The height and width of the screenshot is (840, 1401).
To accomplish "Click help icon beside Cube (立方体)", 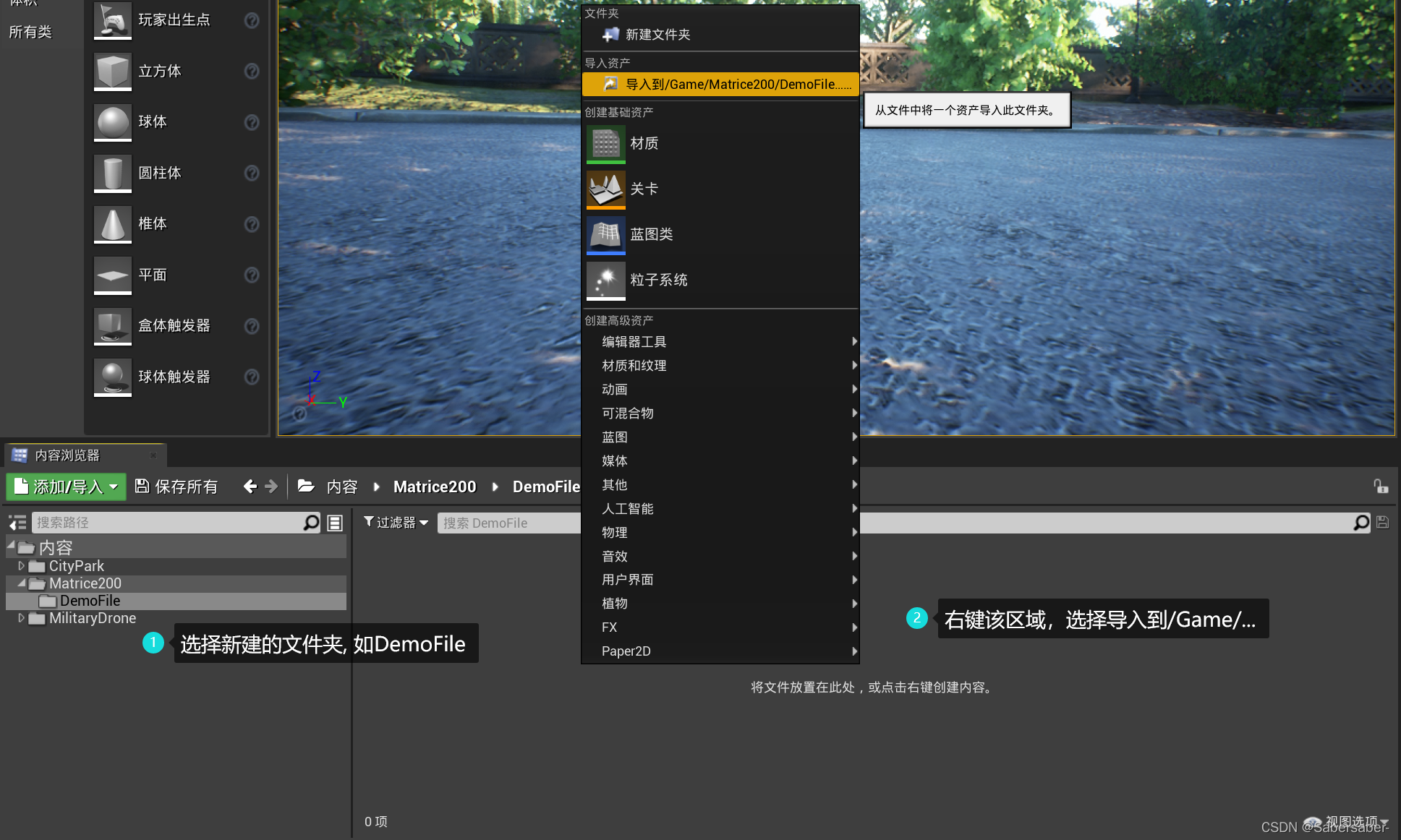I will pos(252,71).
